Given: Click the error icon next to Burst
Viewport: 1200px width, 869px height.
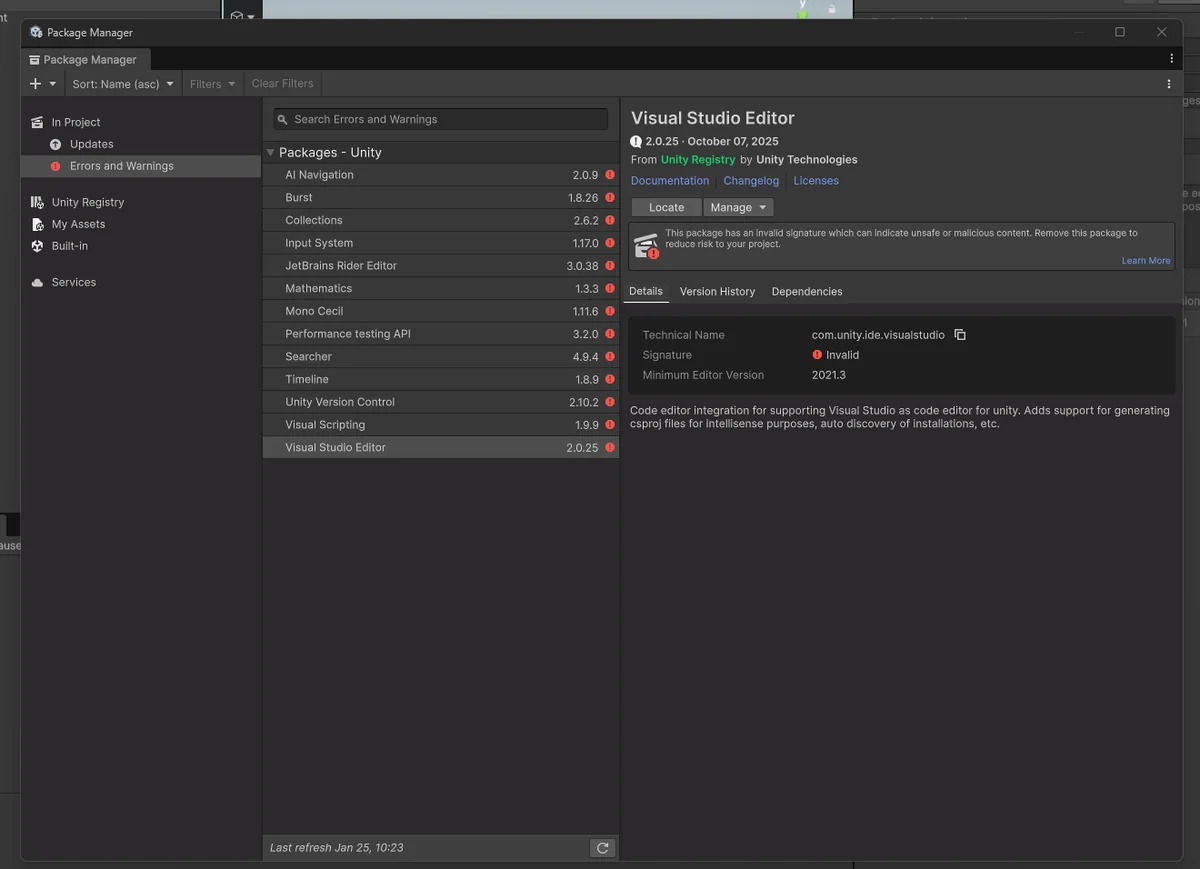Looking at the screenshot, I should [610, 198].
